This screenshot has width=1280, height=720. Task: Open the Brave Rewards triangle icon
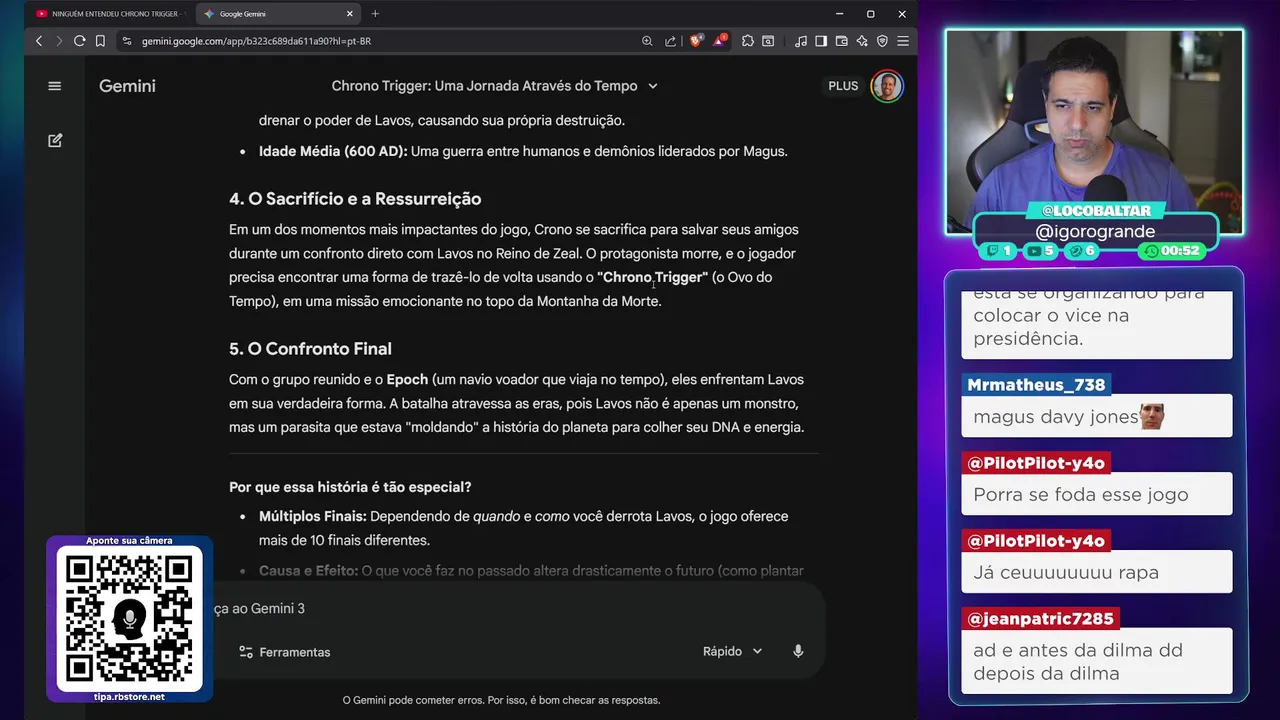click(719, 41)
